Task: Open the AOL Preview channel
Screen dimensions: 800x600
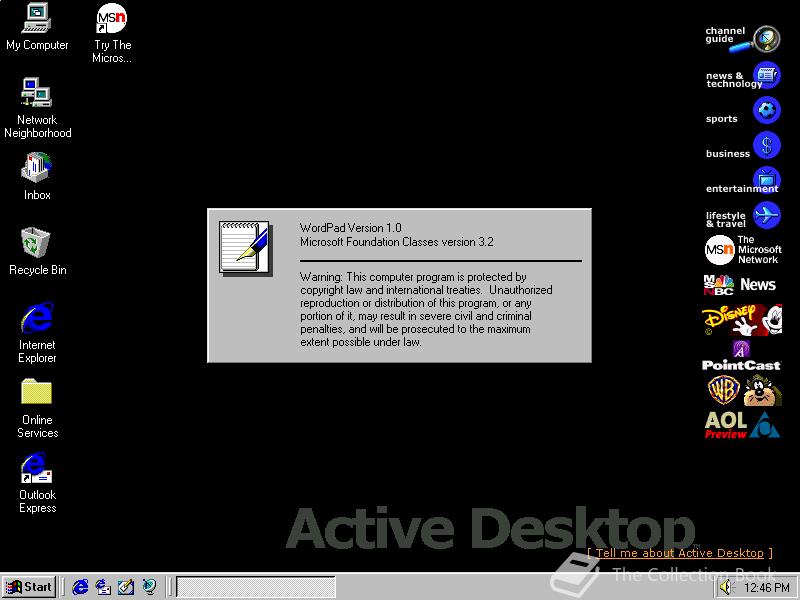Action: point(742,425)
